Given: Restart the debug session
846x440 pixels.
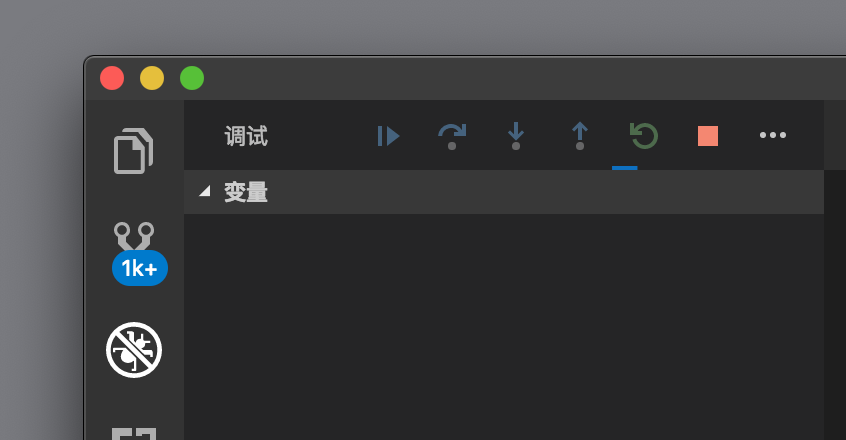Looking at the screenshot, I should click(x=644, y=136).
